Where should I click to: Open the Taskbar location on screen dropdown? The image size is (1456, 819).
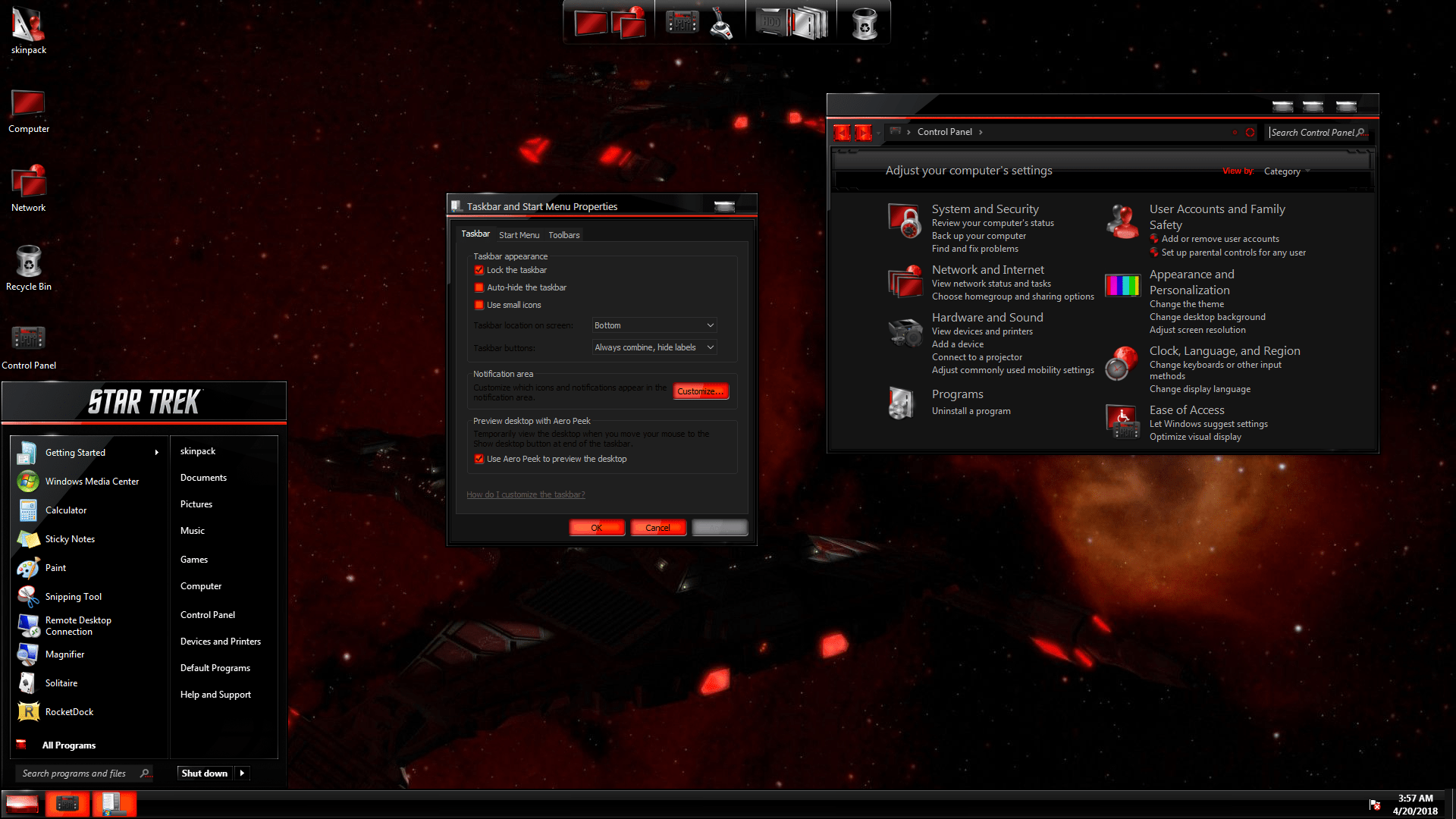(654, 325)
